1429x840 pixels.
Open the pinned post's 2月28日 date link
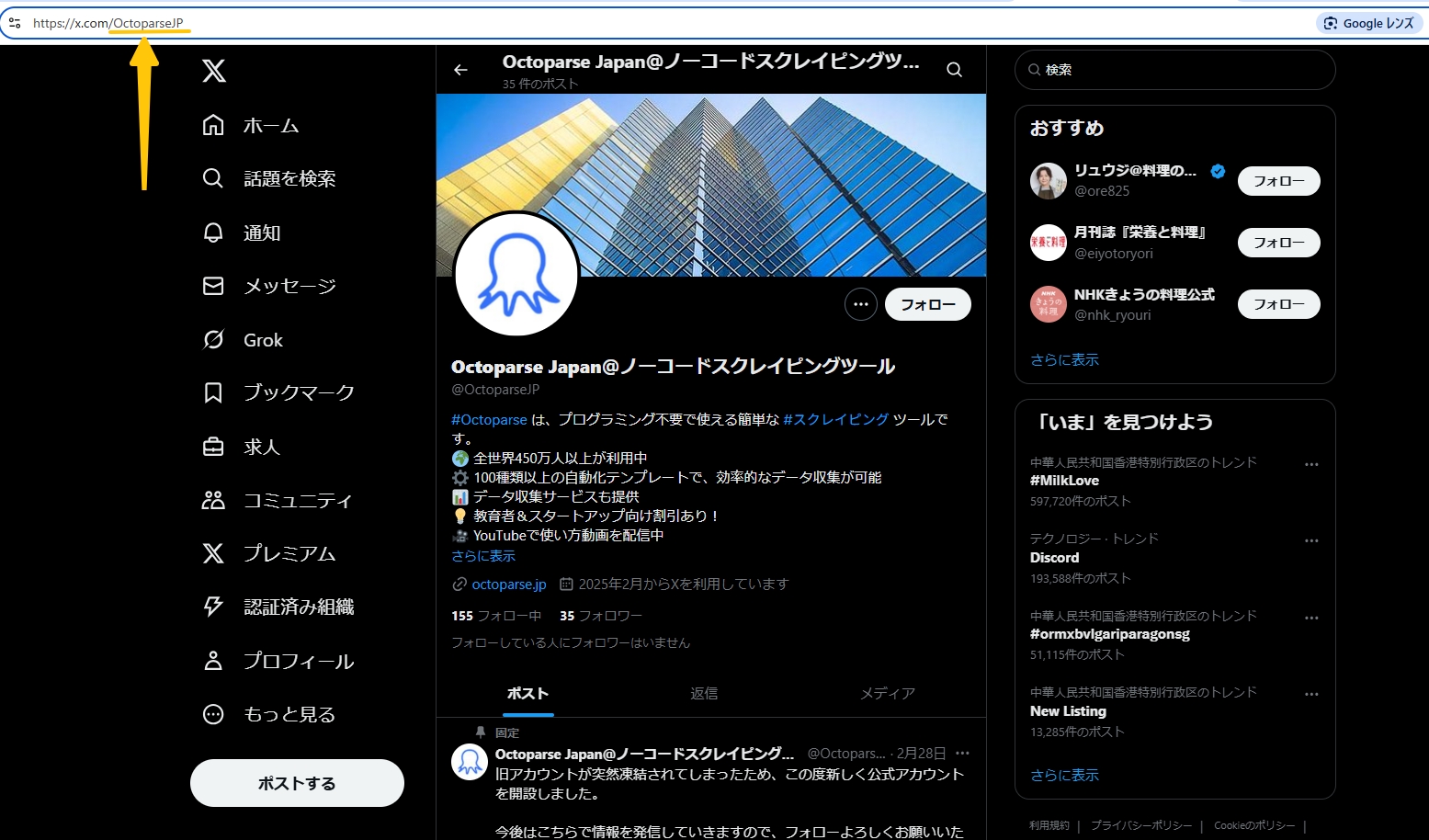(921, 754)
